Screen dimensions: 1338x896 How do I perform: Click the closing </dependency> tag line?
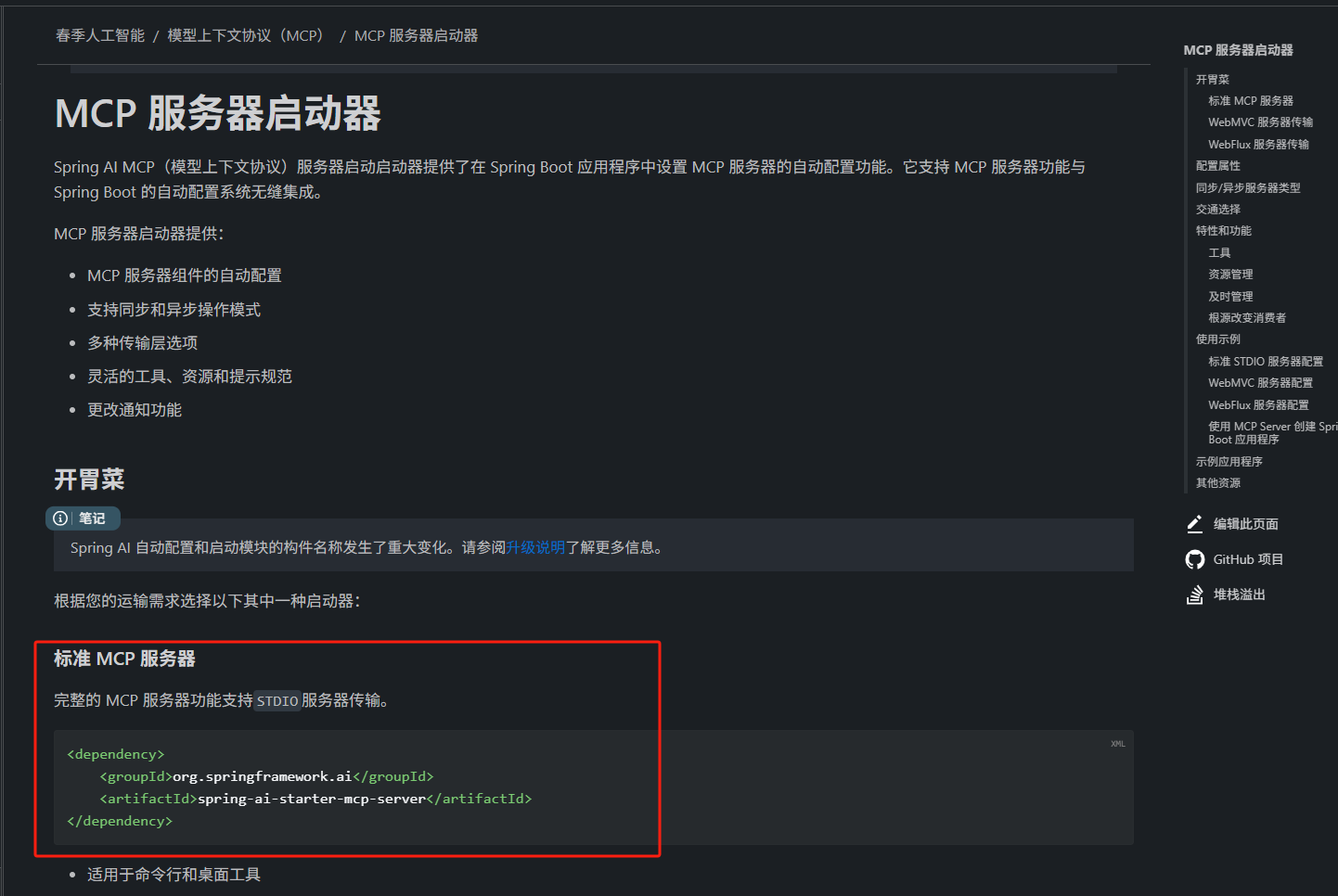120,821
